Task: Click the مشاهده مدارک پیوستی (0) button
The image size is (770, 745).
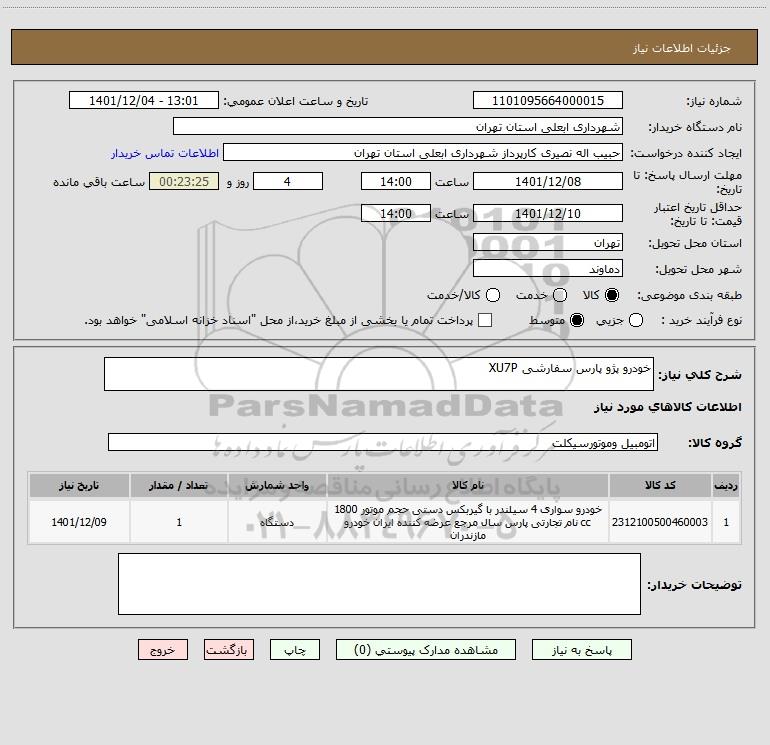Action: [426, 650]
